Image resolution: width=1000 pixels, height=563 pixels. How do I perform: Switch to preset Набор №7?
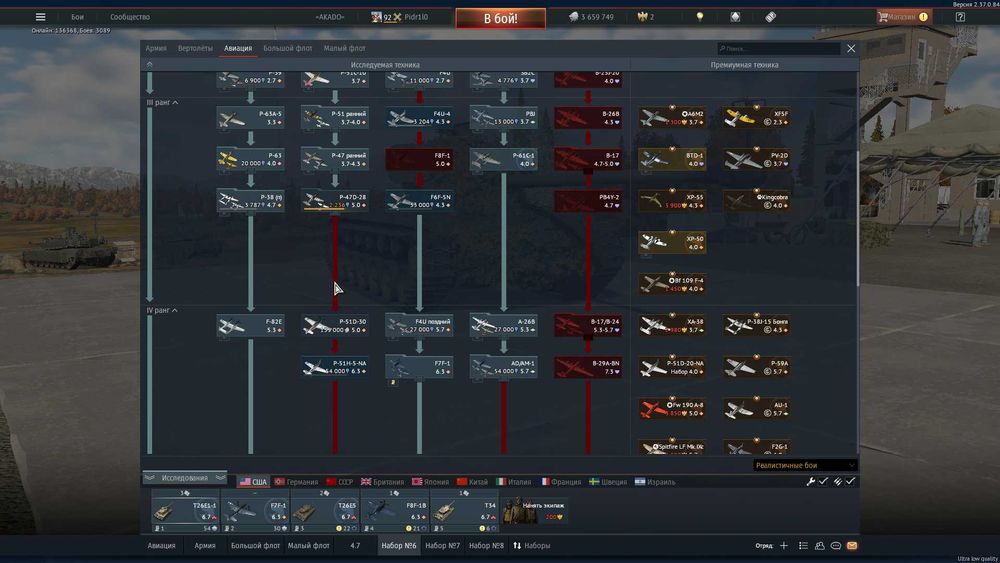[442, 546]
